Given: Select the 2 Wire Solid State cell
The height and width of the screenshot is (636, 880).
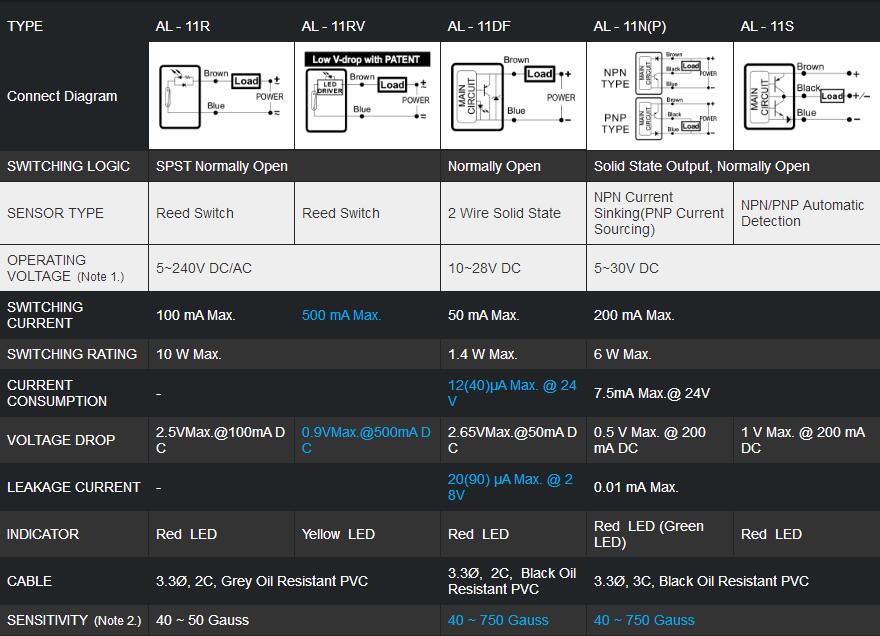Looking at the screenshot, I should [x=504, y=213].
